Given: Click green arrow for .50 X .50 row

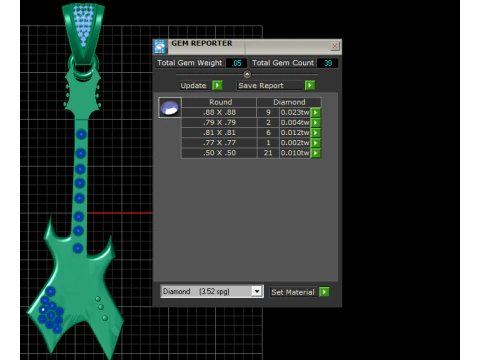Looking at the screenshot, I should point(315,153).
